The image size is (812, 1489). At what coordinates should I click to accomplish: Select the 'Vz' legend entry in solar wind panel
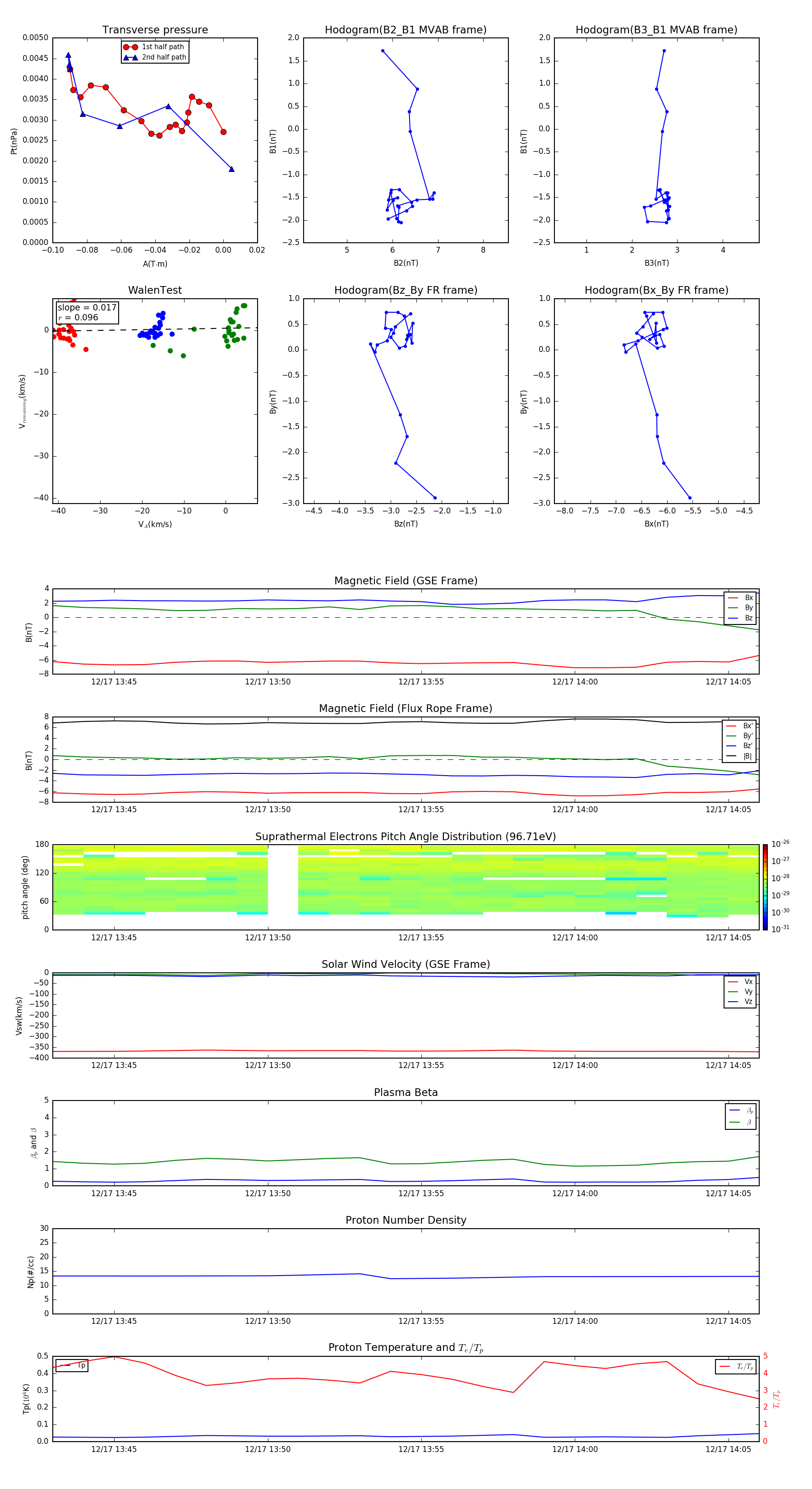[x=740, y=1002]
